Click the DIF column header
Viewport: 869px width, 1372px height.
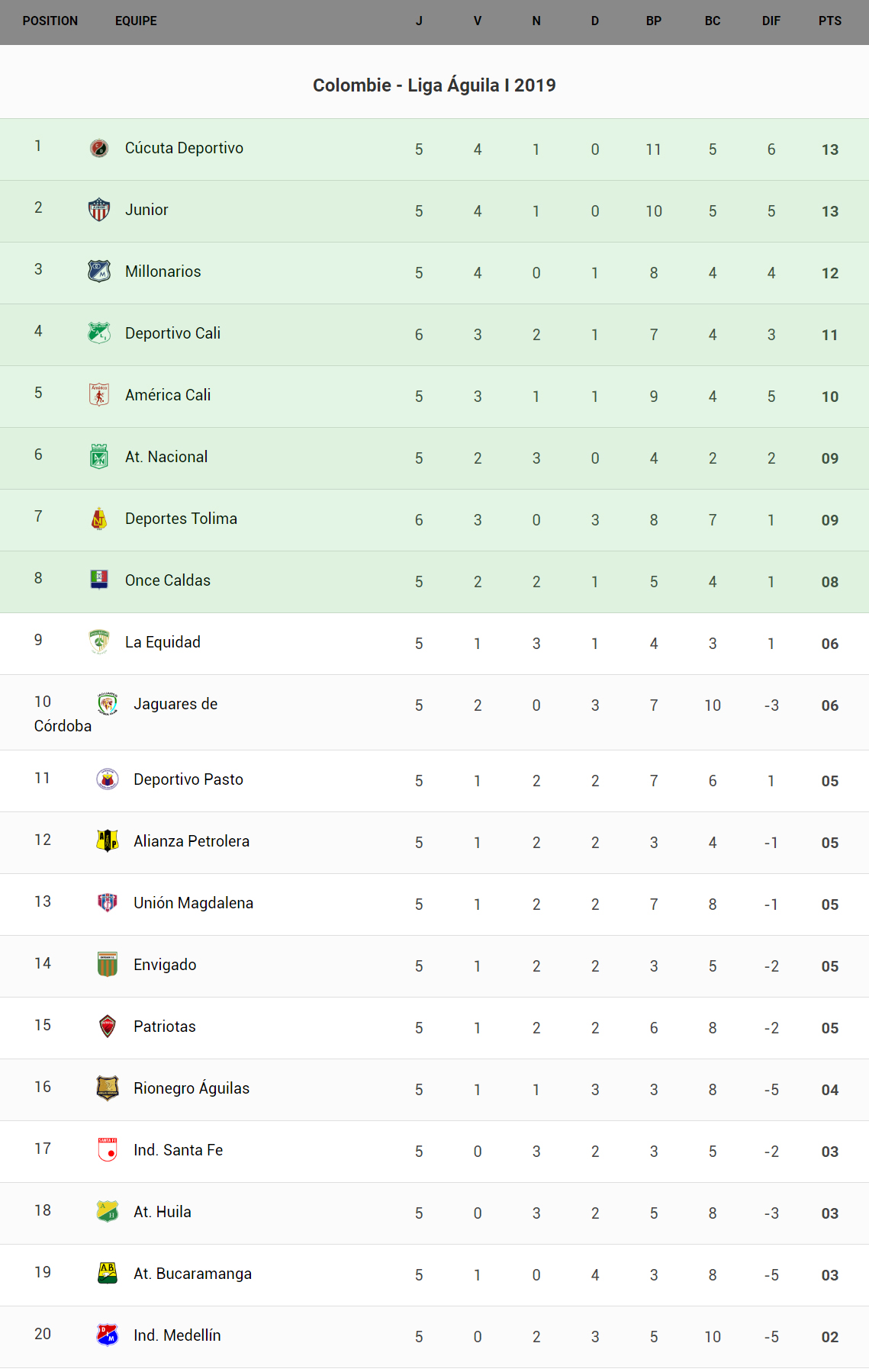click(771, 21)
